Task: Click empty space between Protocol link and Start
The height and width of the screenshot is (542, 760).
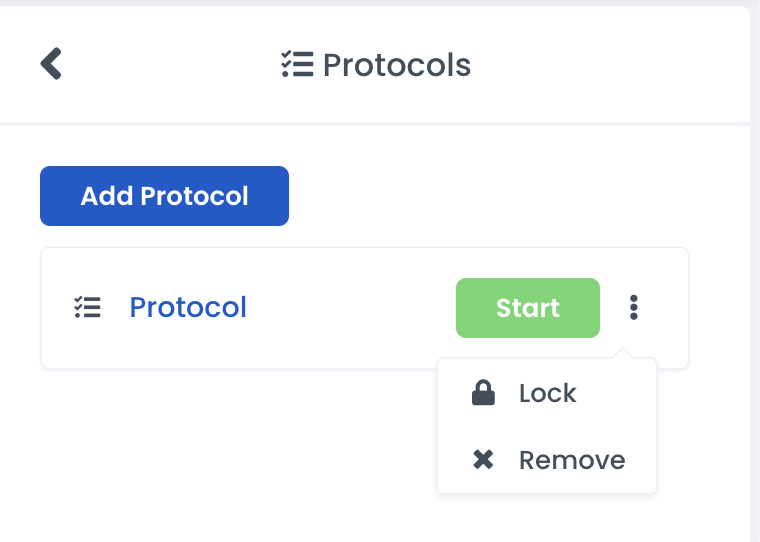Action: click(350, 307)
